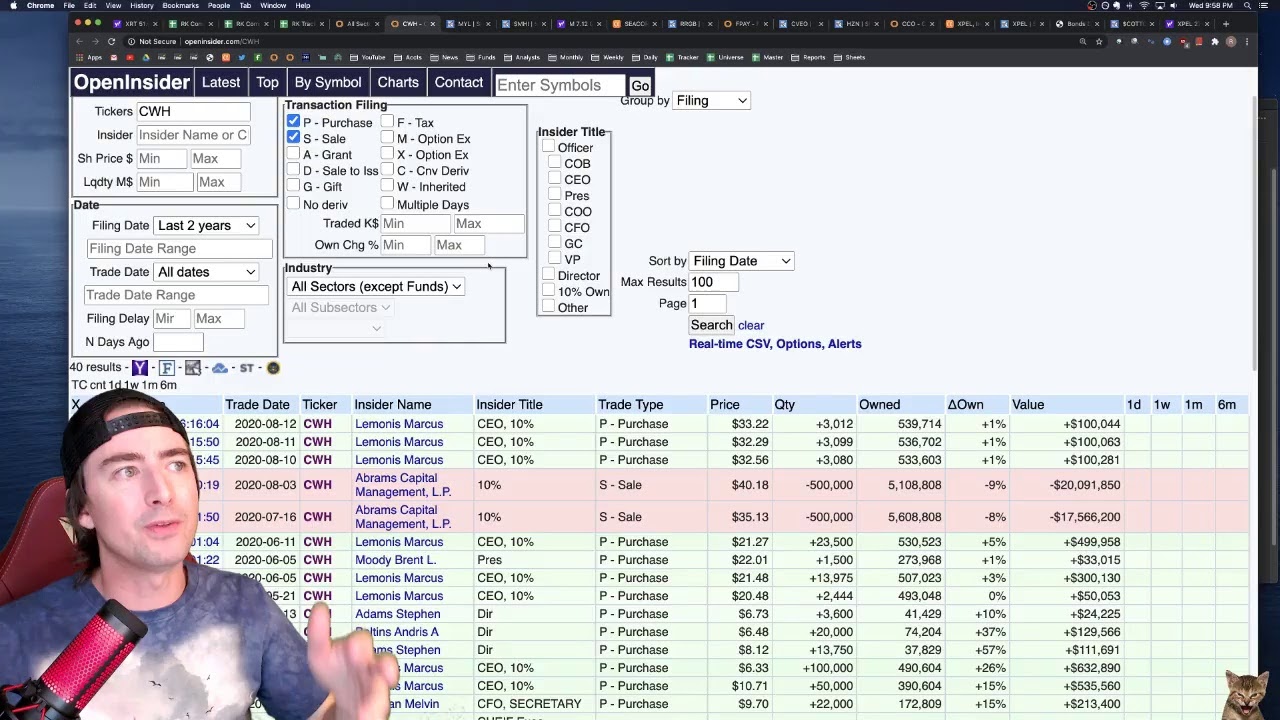Open the Tracker sheet bookmark
The height and width of the screenshot is (720, 1280).
pyautogui.click(x=683, y=57)
